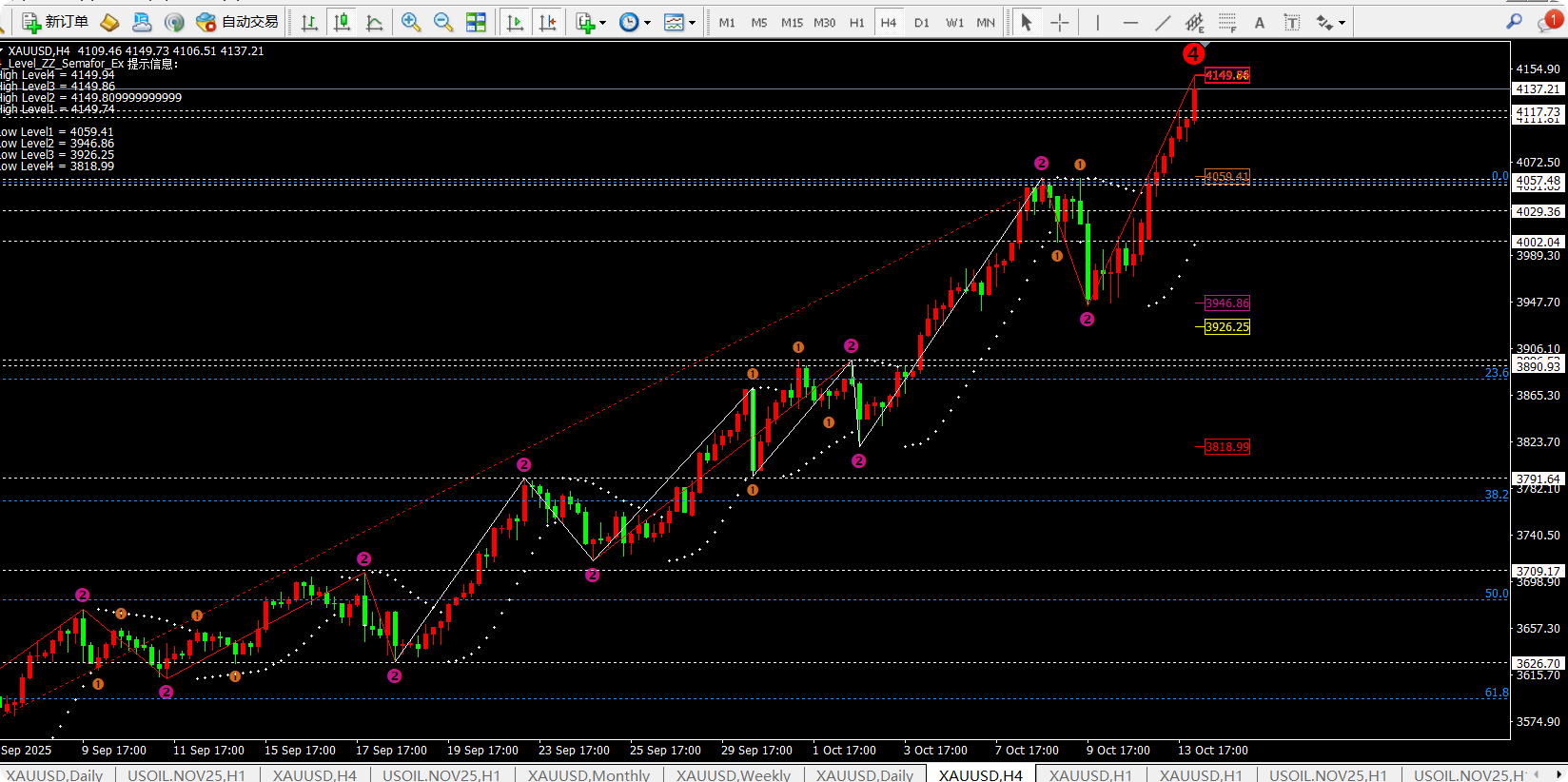
Task: Open the search magnifier in toolbar
Action: click(x=1514, y=22)
